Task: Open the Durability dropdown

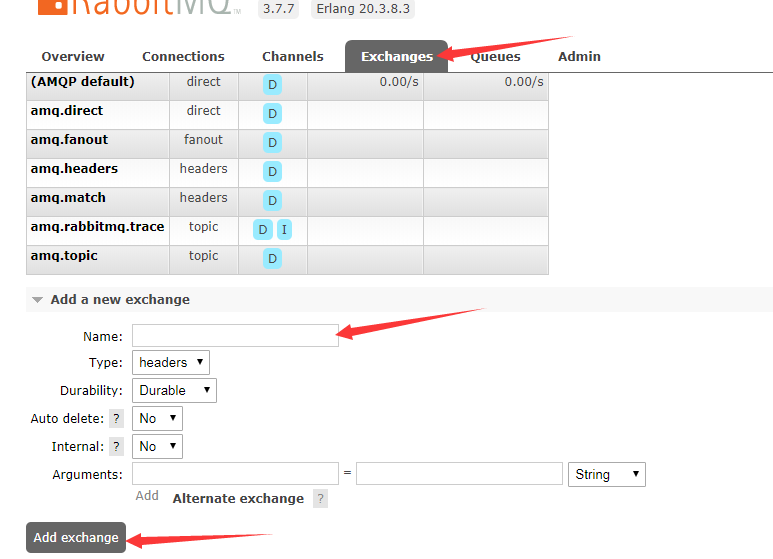Action: pos(174,390)
